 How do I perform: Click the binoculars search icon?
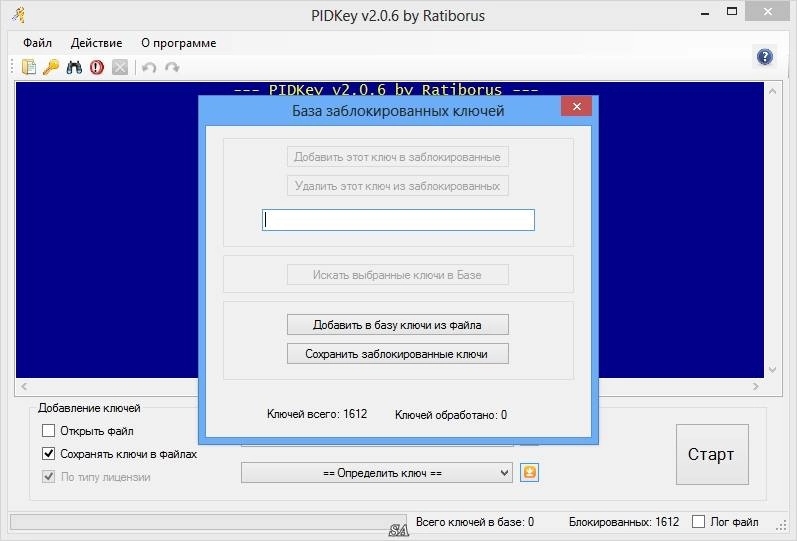coord(74,67)
